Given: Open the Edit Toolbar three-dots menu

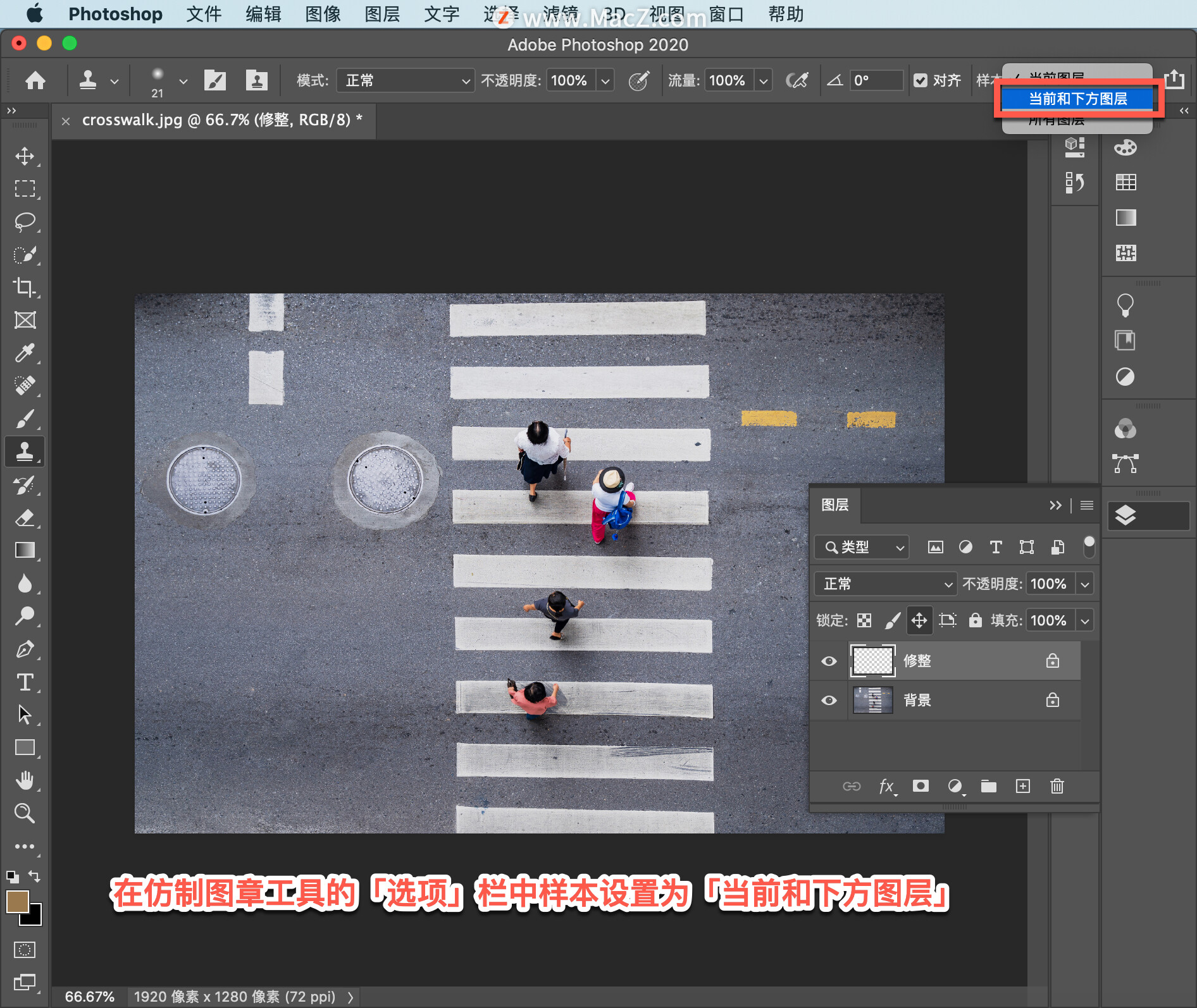Looking at the screenshot, I should 25,846.
